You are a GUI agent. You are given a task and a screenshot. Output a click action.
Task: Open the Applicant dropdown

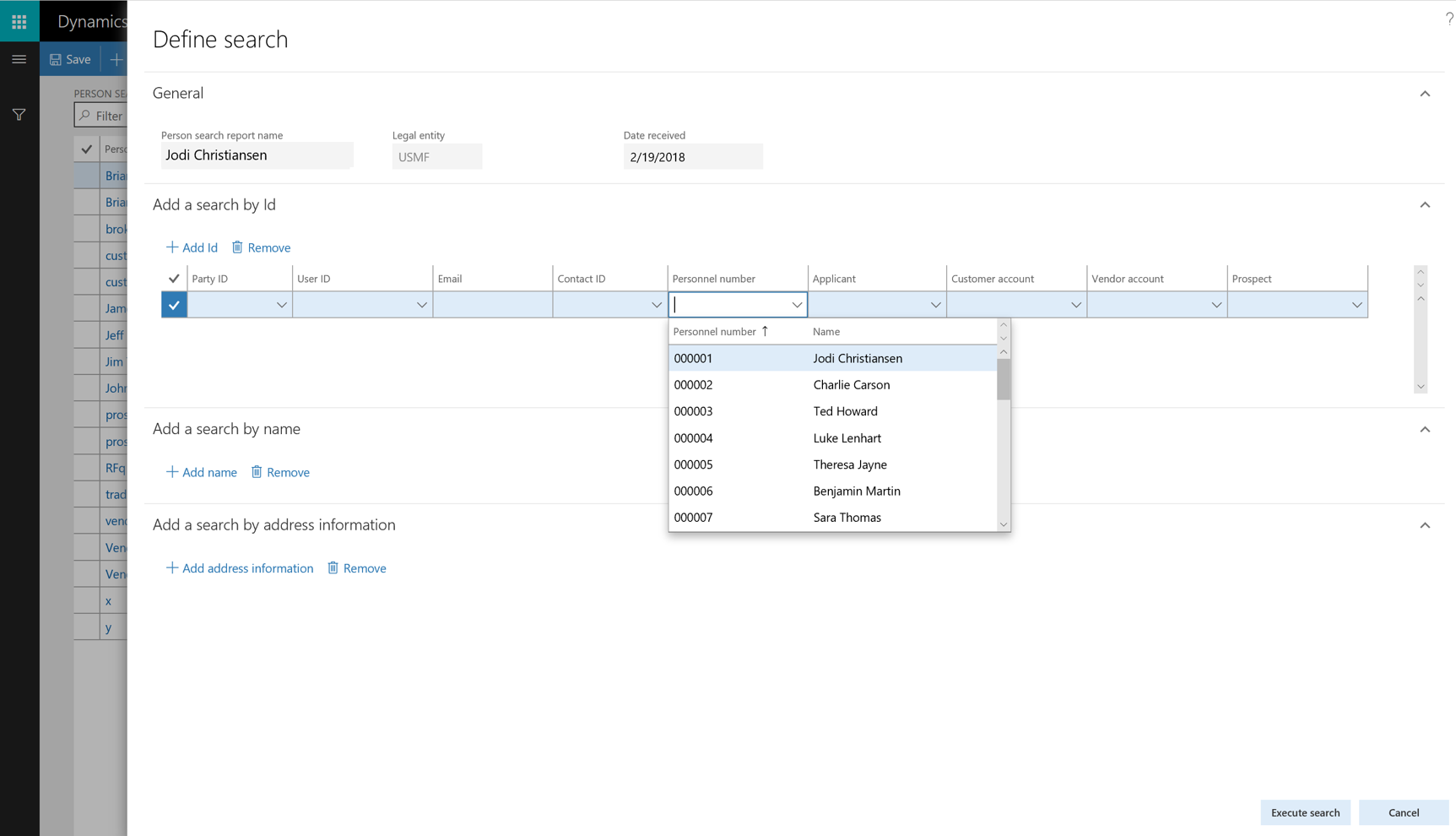[x=935, y=305]
